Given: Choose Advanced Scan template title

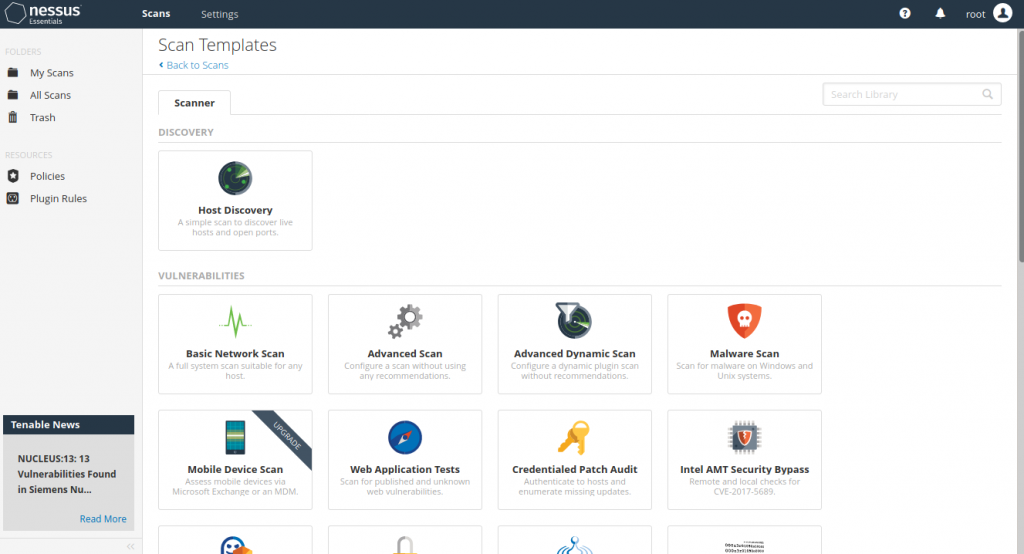Looking at the screenshot, I should coord(405,353).
